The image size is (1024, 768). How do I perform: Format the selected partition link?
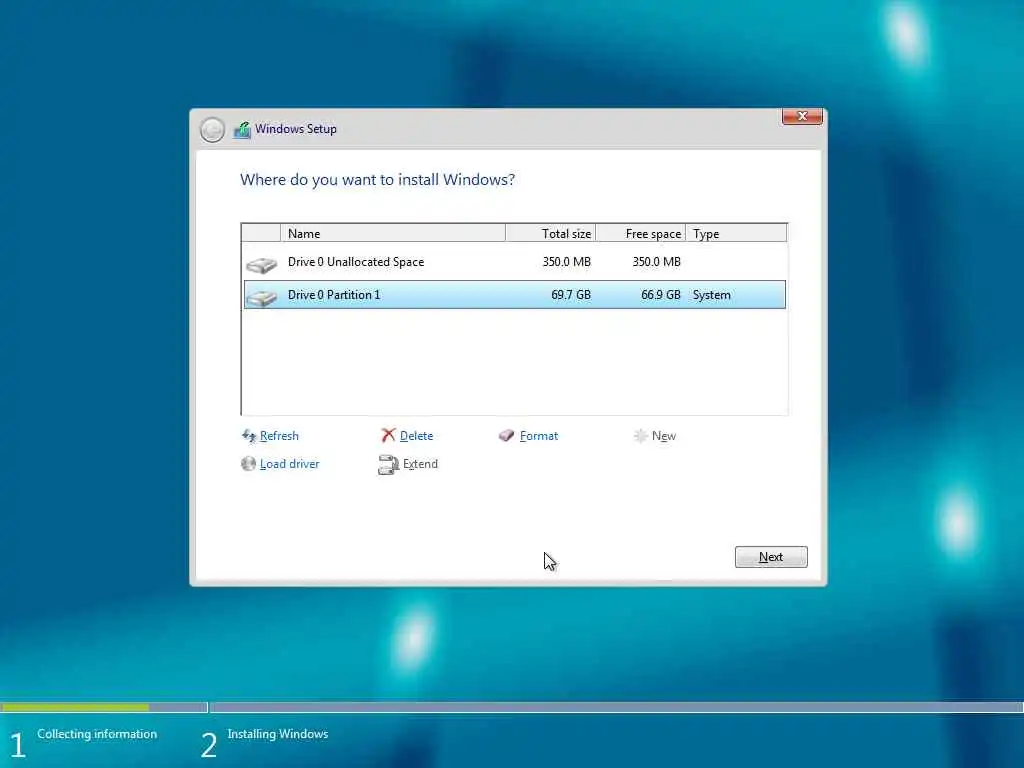tap(539, 436)
